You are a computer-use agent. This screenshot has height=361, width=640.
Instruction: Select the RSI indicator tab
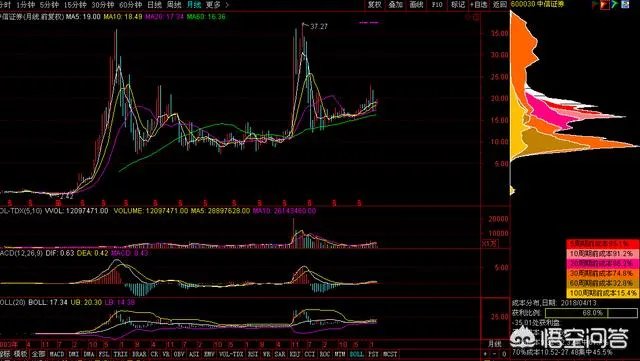(253, 354)
